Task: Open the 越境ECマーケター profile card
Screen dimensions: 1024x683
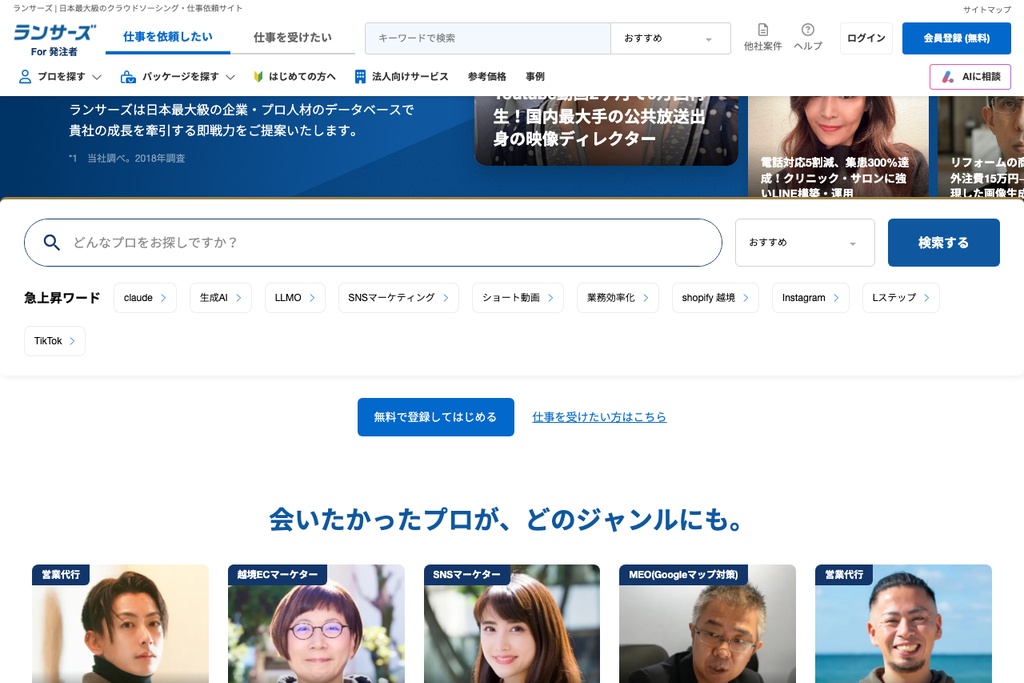Action: (x=316, y=624)
